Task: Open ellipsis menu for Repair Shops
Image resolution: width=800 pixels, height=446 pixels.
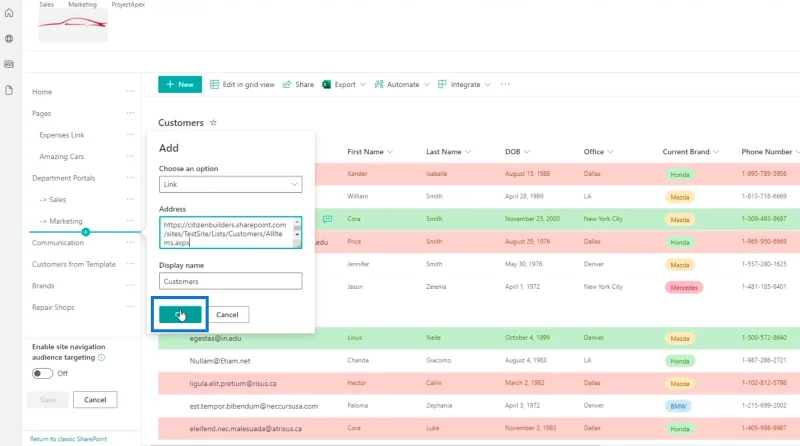Action: click(130, 307)
